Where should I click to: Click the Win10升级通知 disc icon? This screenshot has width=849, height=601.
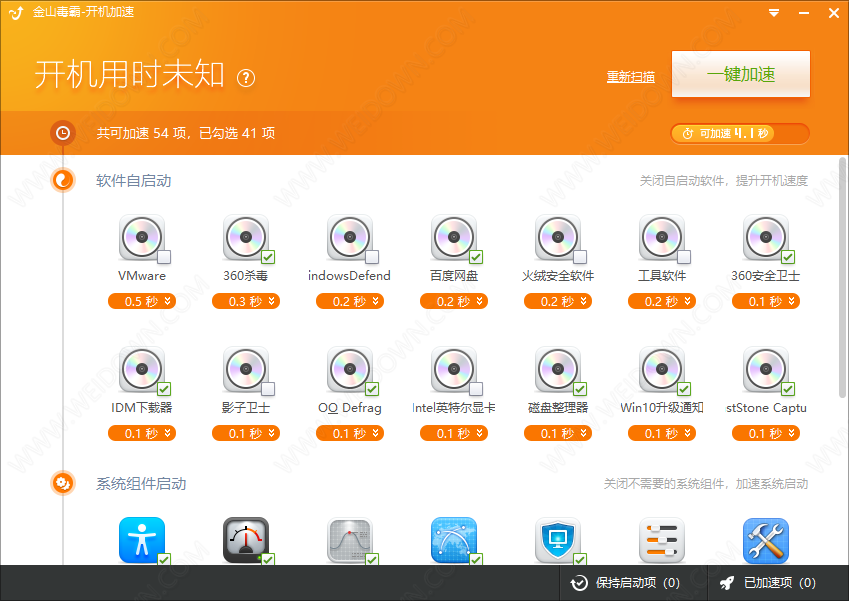[662, 369]
